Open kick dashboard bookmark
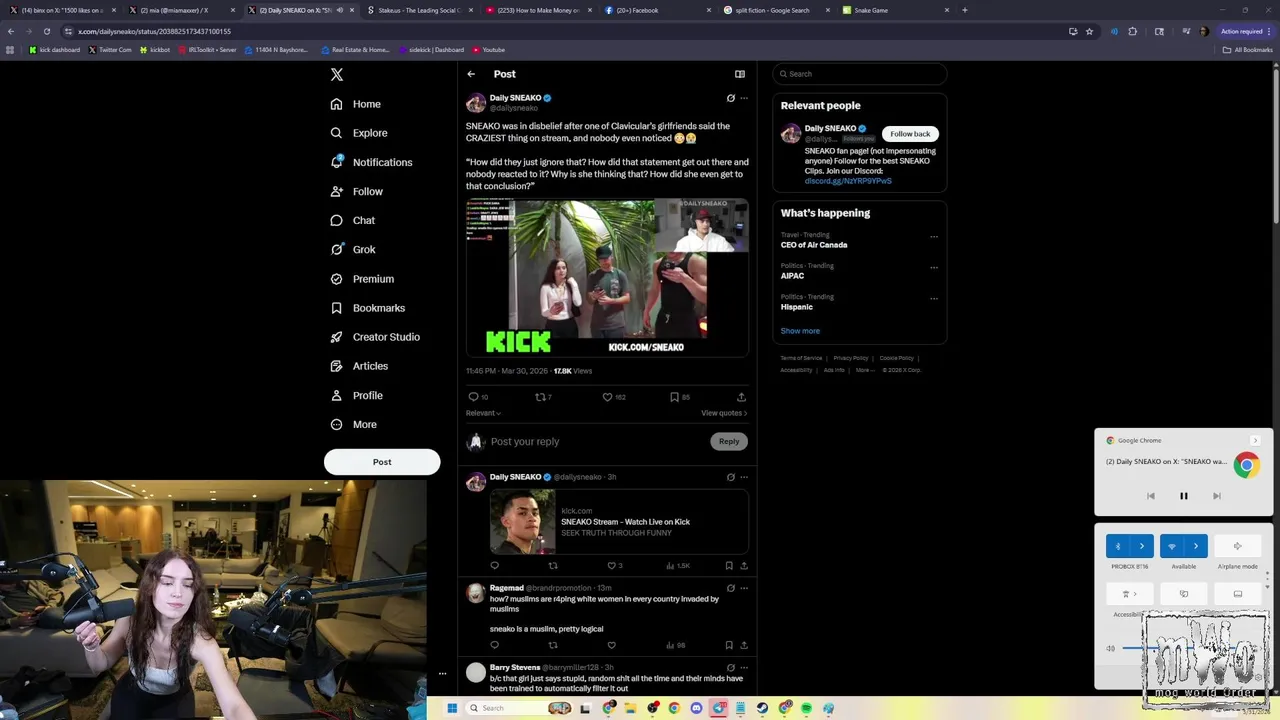The height and width of the screenshot is (720, 1280). 55,49
